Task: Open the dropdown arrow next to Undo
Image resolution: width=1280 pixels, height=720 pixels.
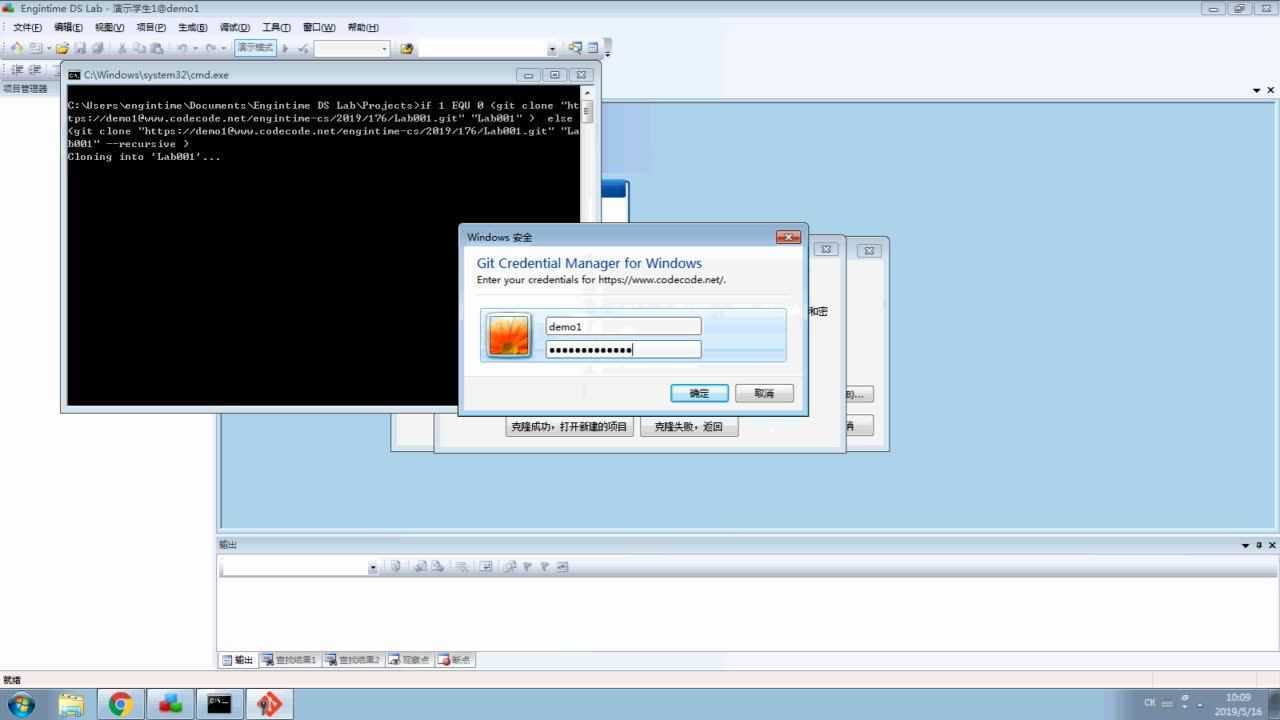Action: 197,47
